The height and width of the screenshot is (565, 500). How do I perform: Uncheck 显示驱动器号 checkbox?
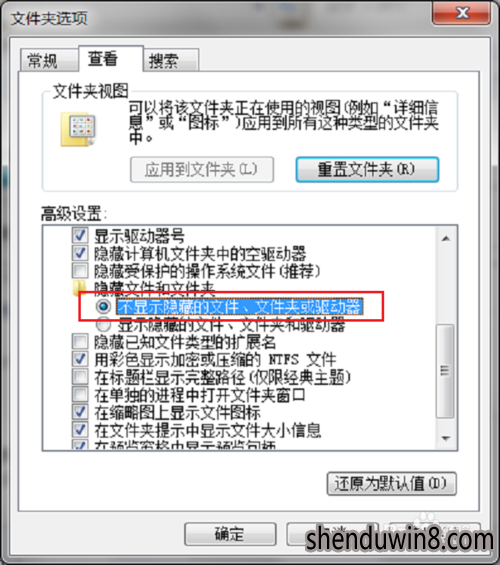click(80, 235)
